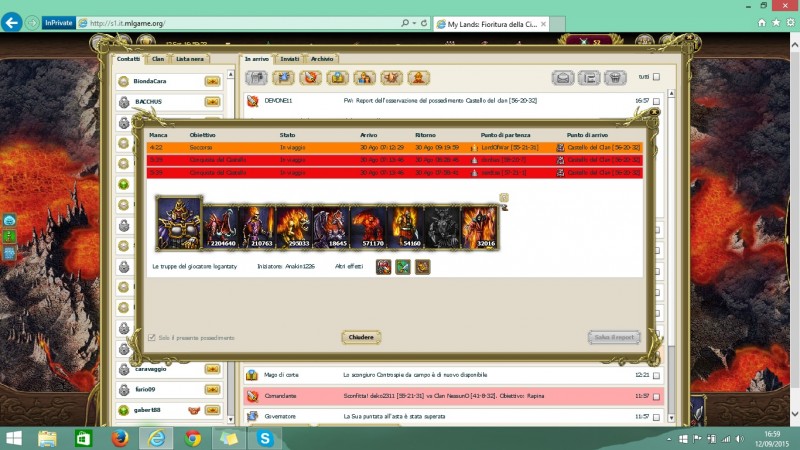The width and height of the screenshot is (800, 450).
Task: Click the mail envelope icon beside BiondaCara
Action: point(212,81)
